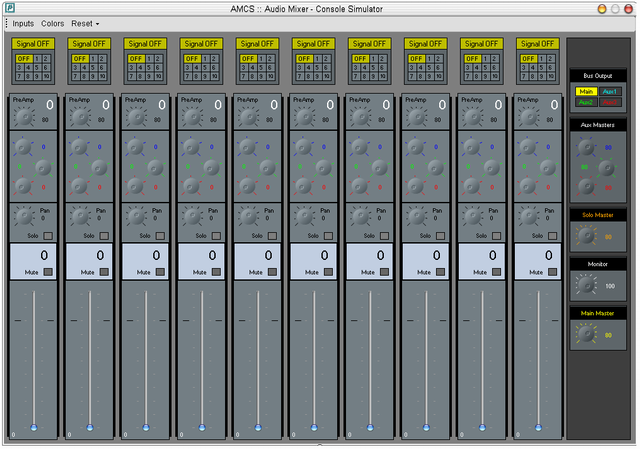Click the orange Solo Master knob

coord(586,236)
